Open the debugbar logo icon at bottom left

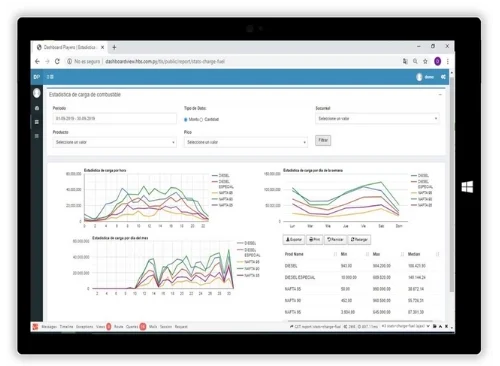click(35, 327)
